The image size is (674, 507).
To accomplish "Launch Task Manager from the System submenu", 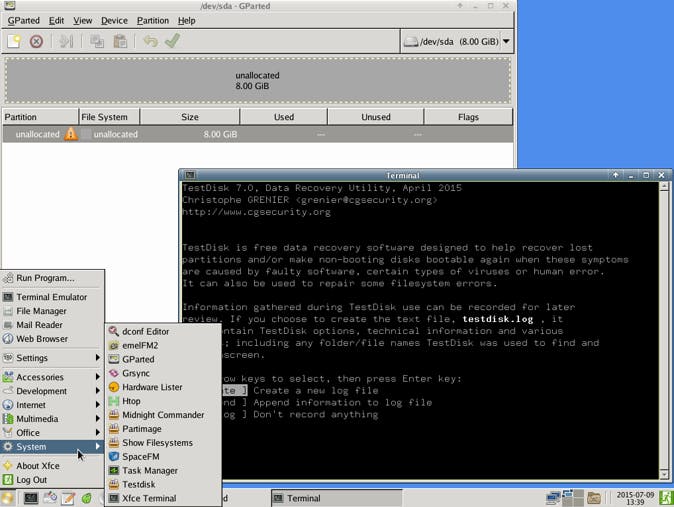I will 163,470.
